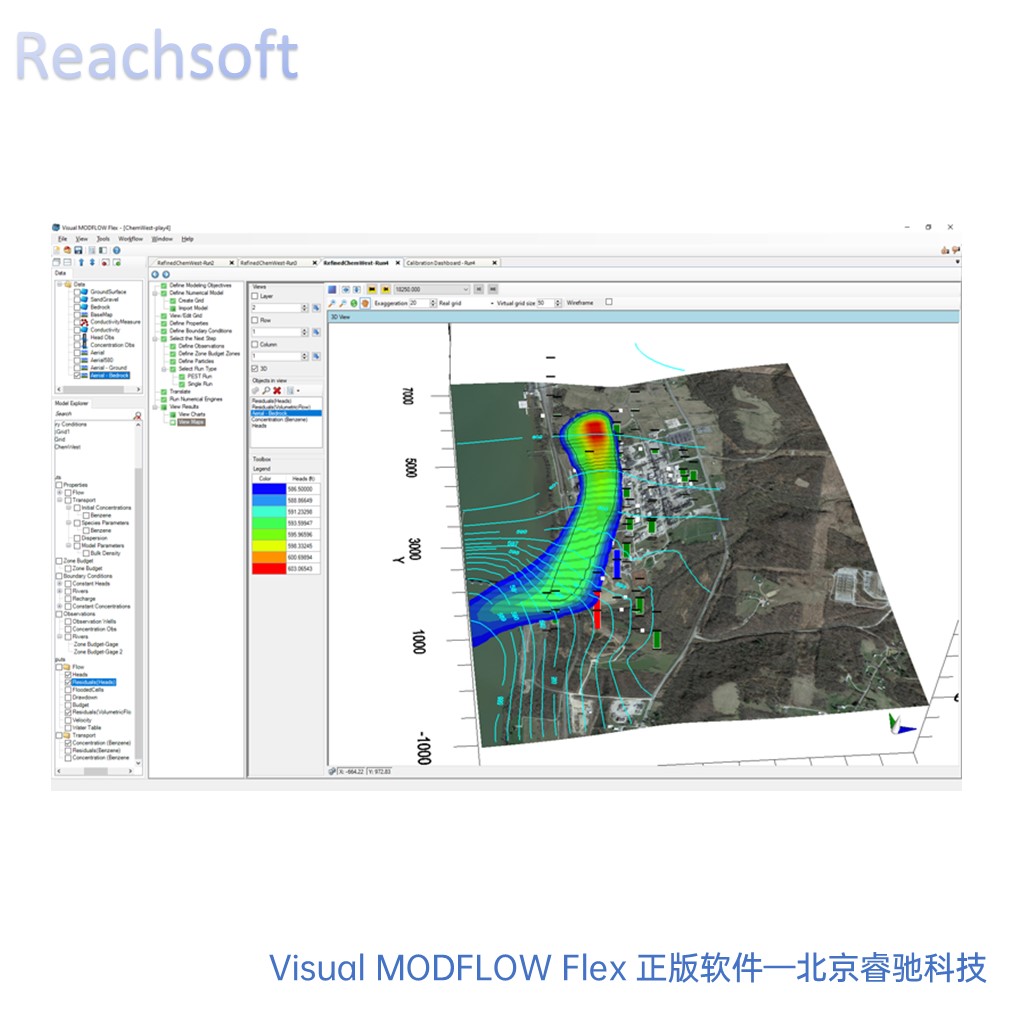
Task: Click the blue legend color swatch for 586.50000
Action: coord(269,489)
